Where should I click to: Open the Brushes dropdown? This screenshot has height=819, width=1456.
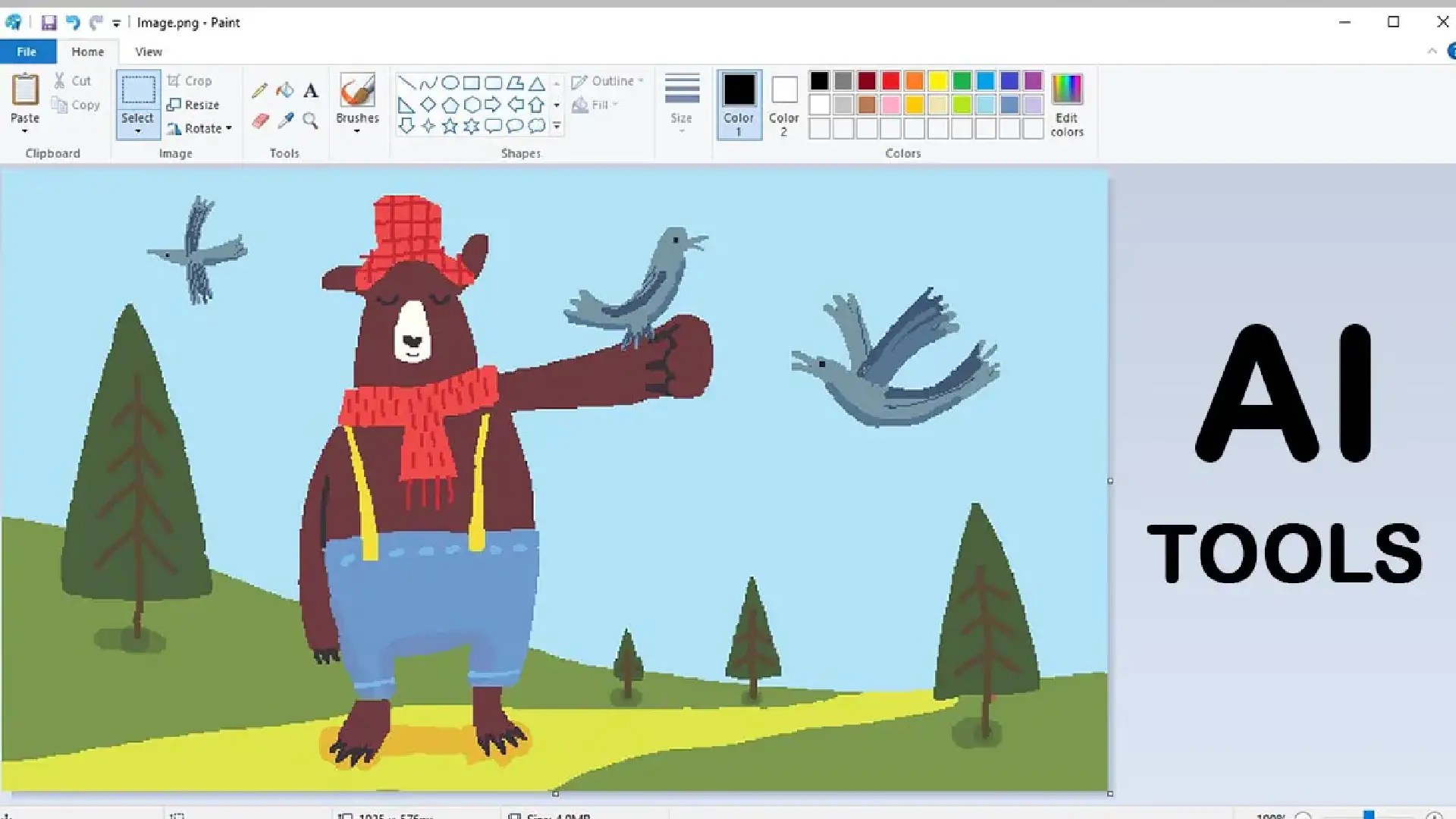tap(357, 131)
